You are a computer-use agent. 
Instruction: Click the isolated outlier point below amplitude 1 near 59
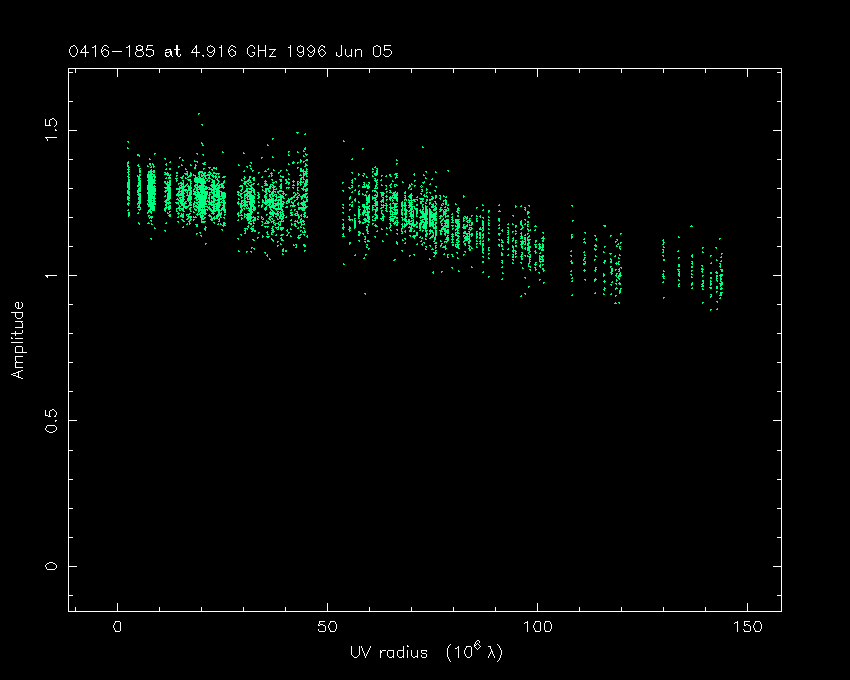(x=365, y=294)
